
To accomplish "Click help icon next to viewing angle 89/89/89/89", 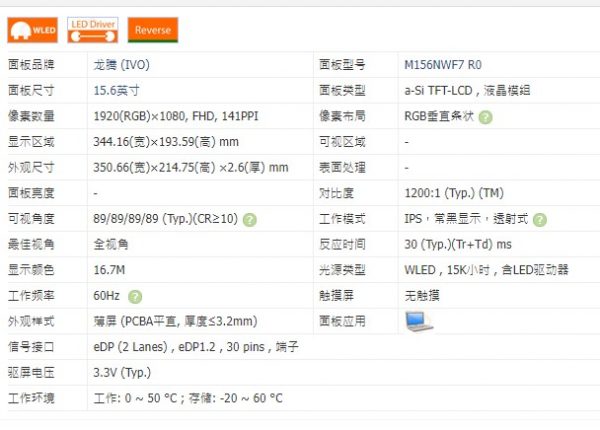I will coord(249,219).
